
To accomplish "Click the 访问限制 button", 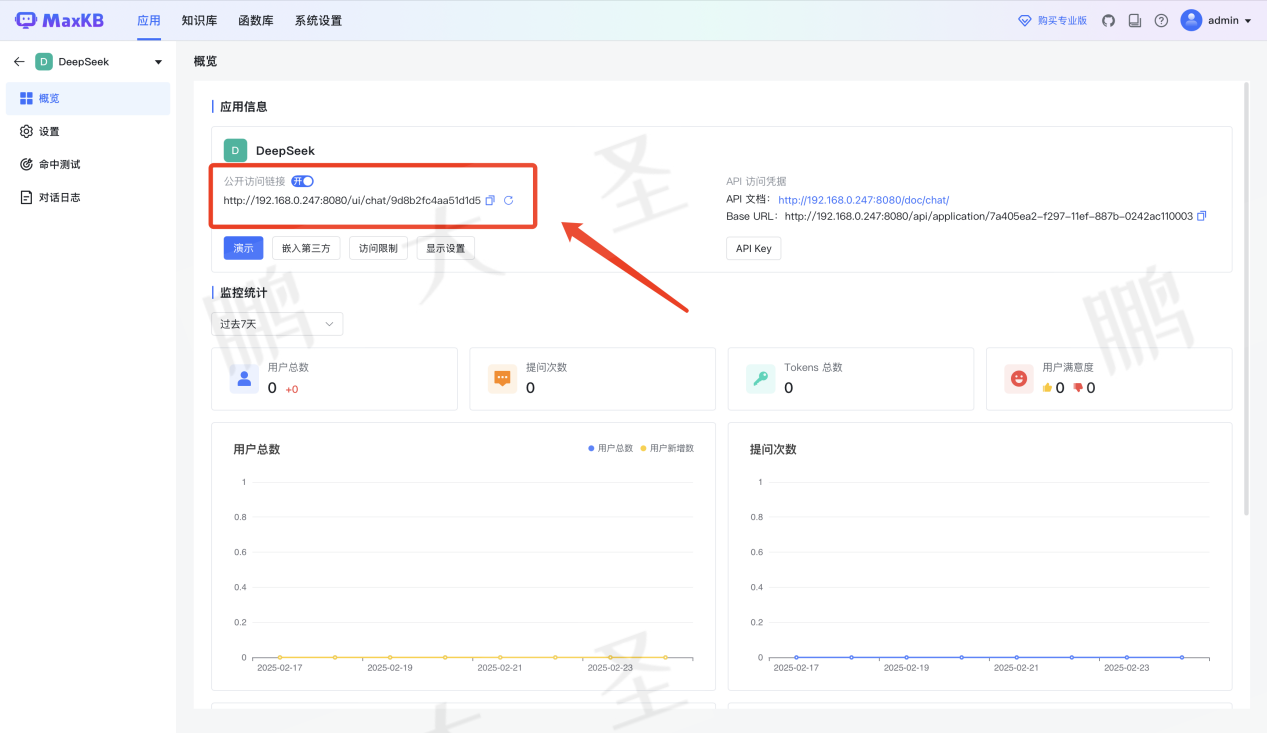I will [x=378, y=248].
